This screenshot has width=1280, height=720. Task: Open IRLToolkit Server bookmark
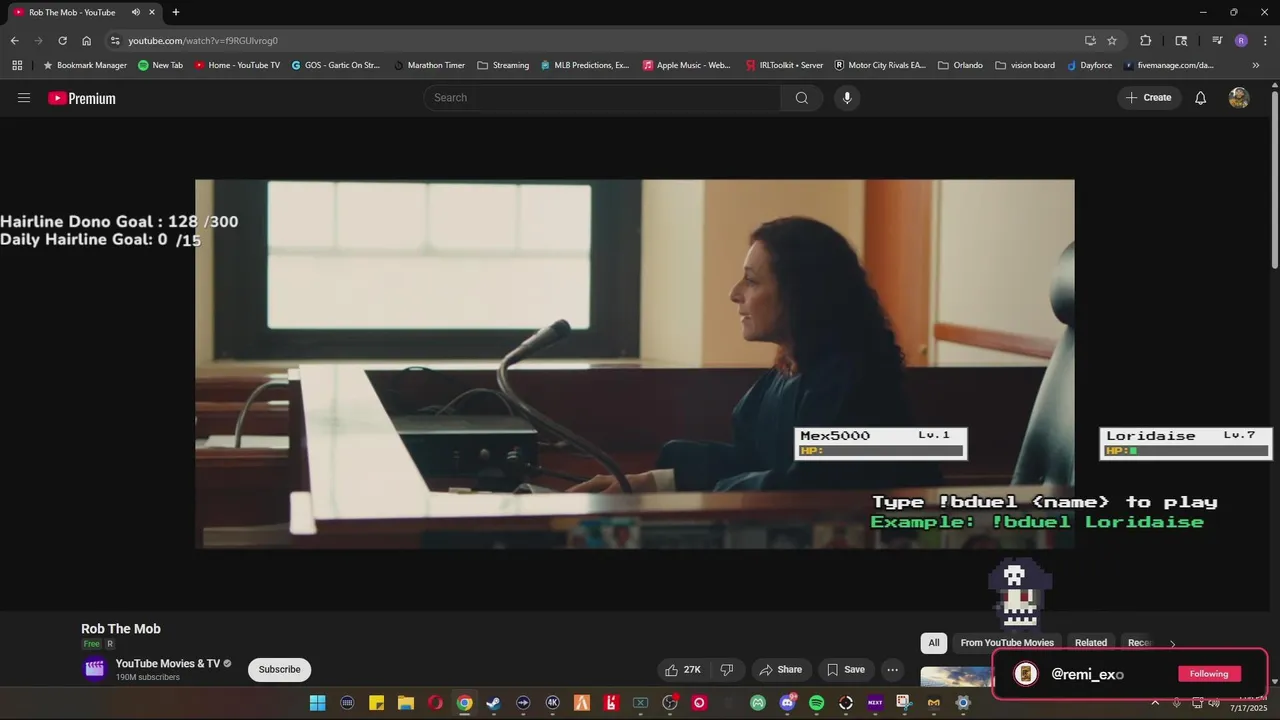785,65
